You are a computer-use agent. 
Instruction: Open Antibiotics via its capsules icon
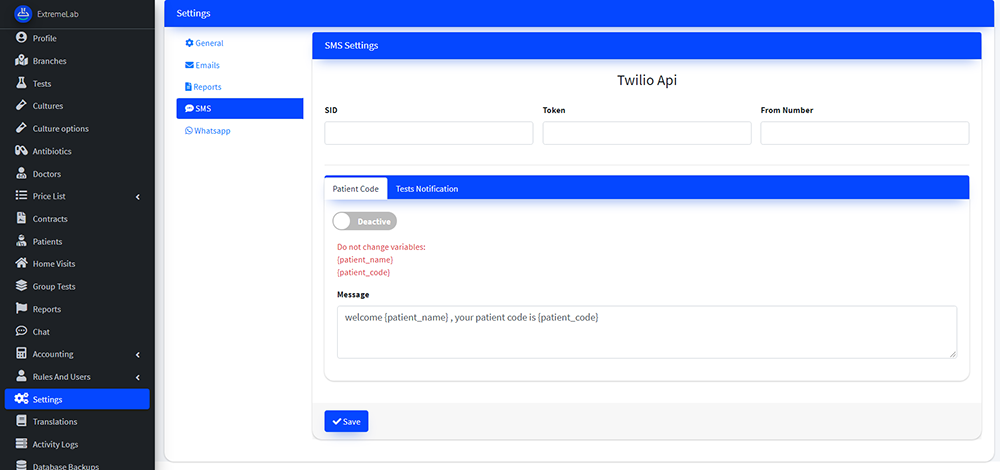[x=22, y=151]
